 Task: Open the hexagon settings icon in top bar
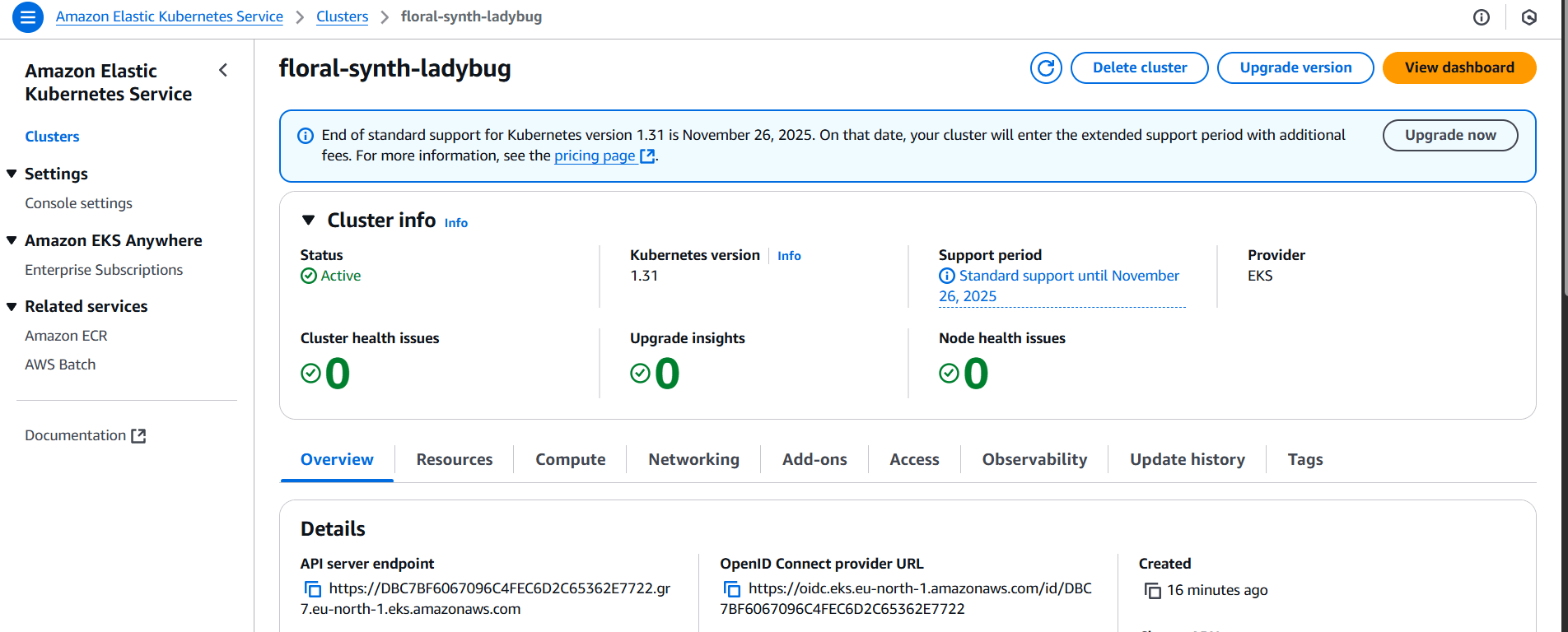1529,17
